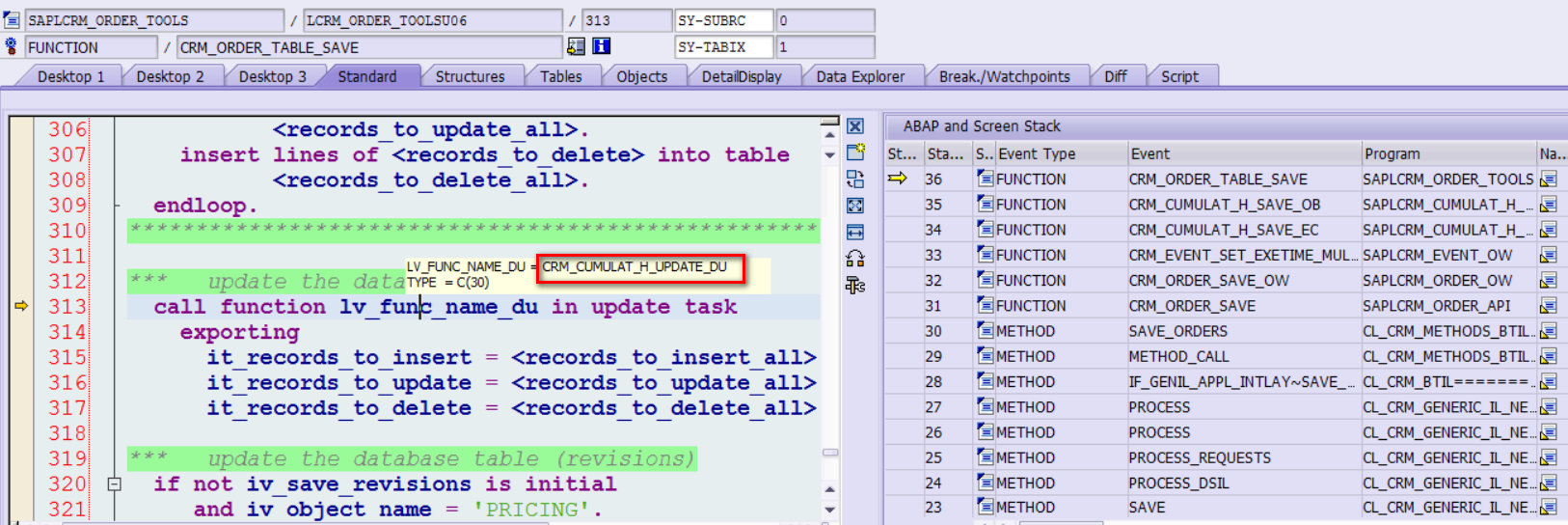1568x525 pixels.
Task: Click the full-screen tool icon in side toolbar
Action: click(x=855, y=206)
